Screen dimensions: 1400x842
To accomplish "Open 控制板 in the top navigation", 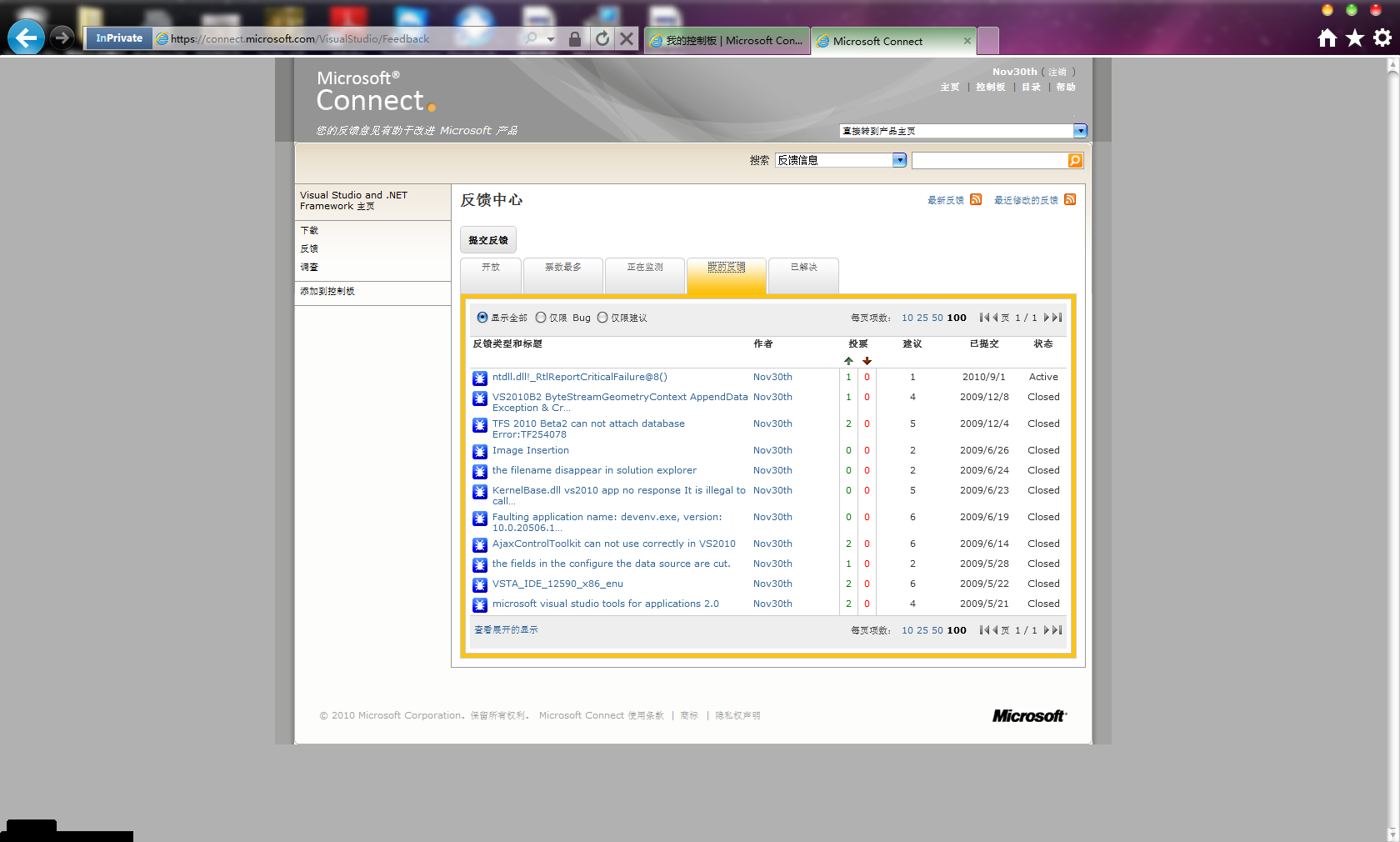I will coord(990,87).
